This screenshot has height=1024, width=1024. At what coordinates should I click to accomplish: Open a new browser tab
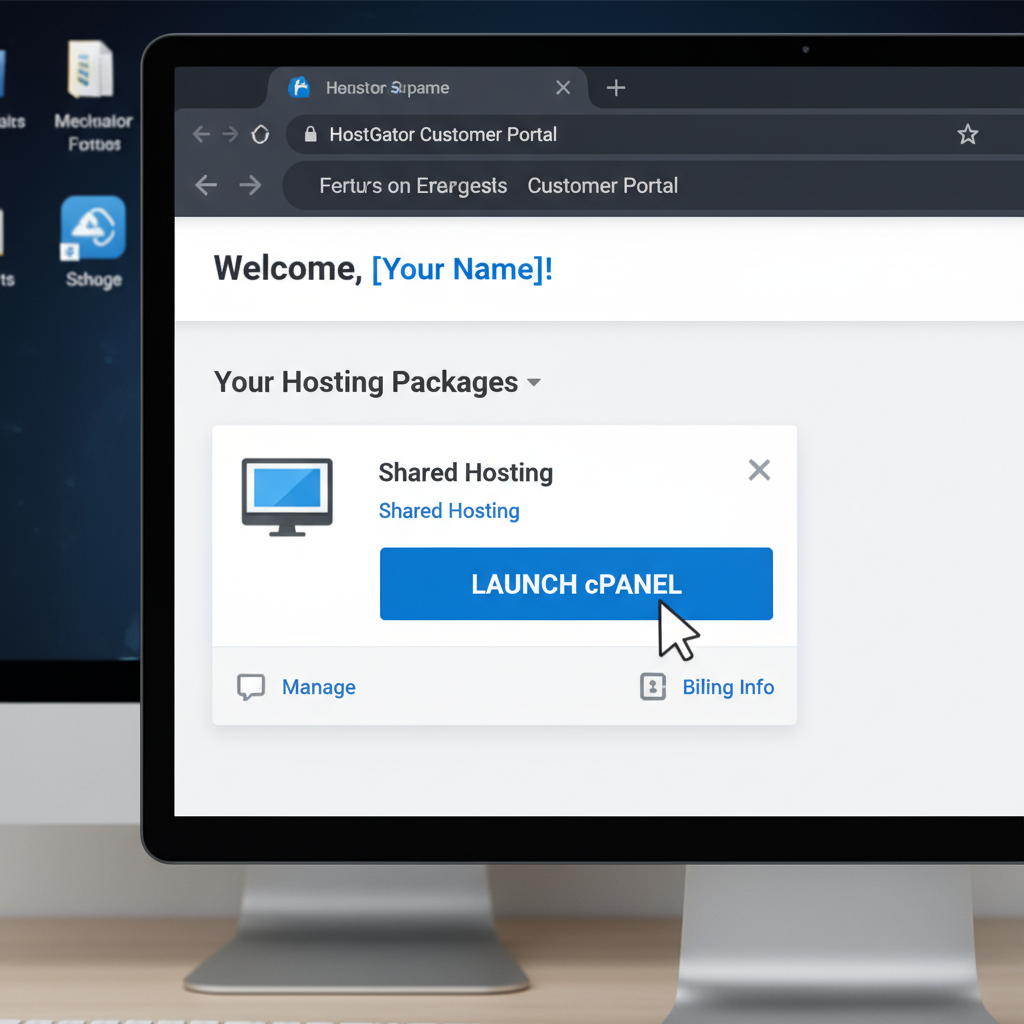coord(615,88)
